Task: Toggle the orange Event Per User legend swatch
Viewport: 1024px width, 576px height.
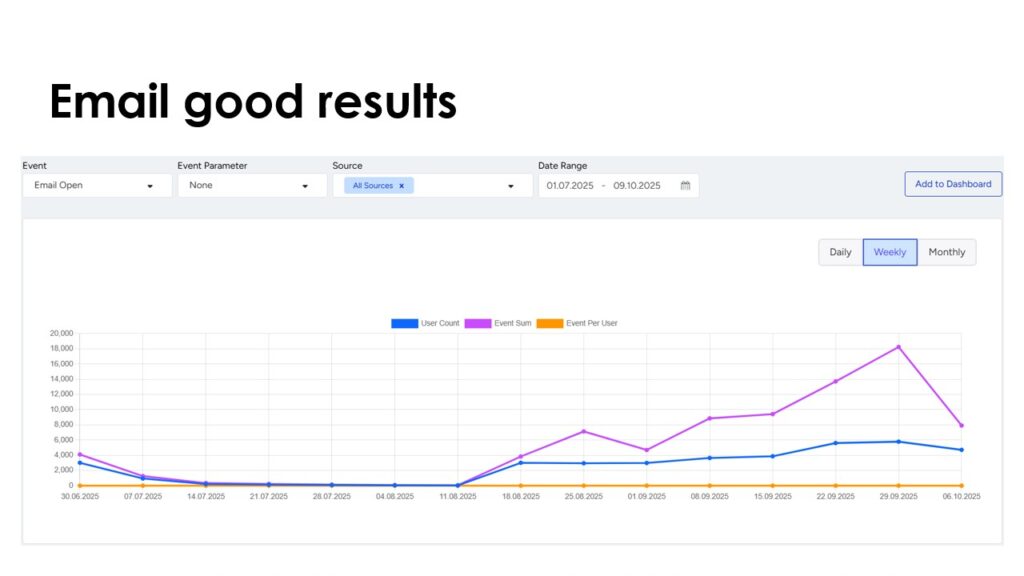Action: [550, 323]
